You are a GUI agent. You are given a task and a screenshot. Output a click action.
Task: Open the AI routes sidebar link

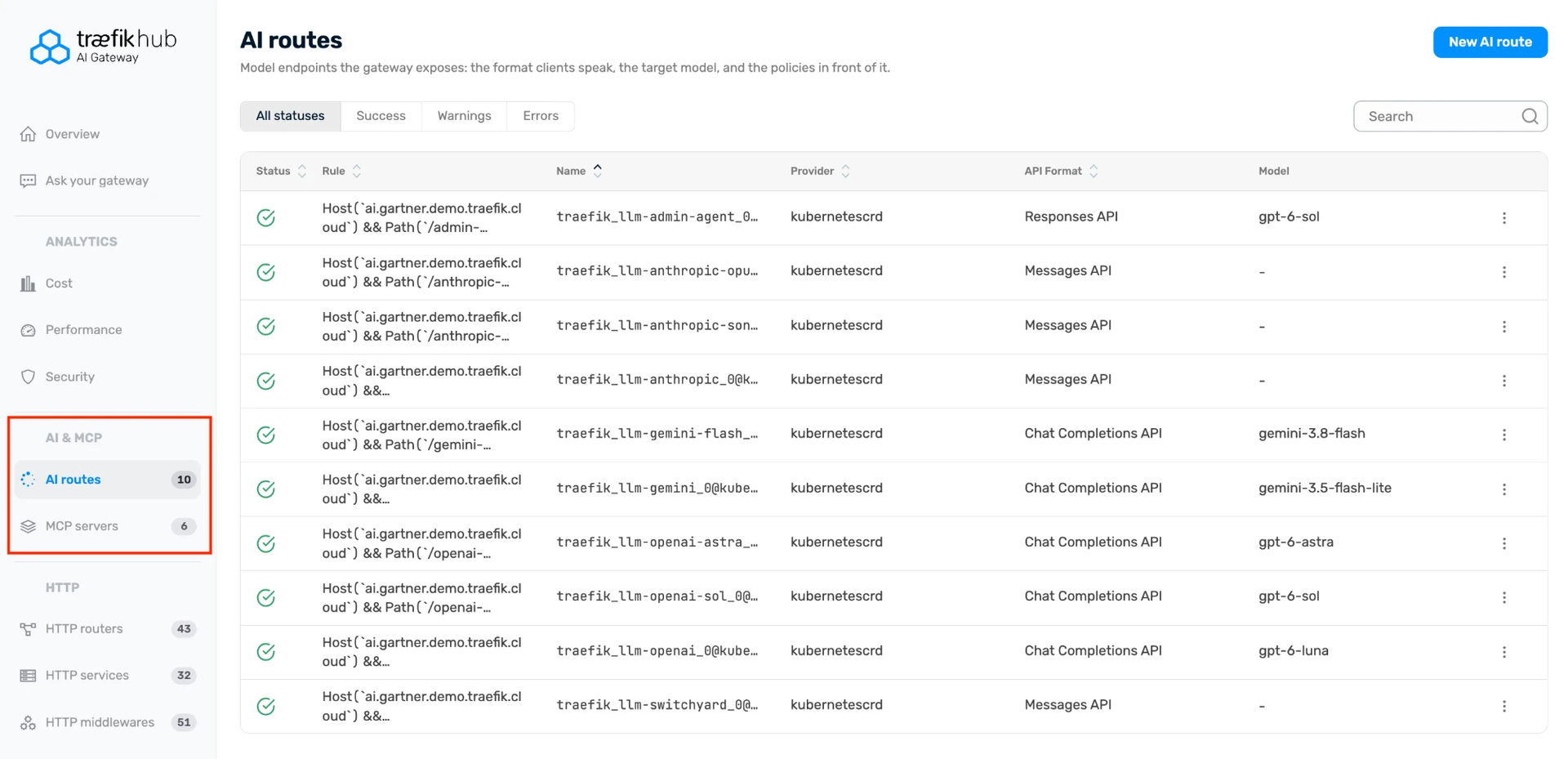coord(107,480)
